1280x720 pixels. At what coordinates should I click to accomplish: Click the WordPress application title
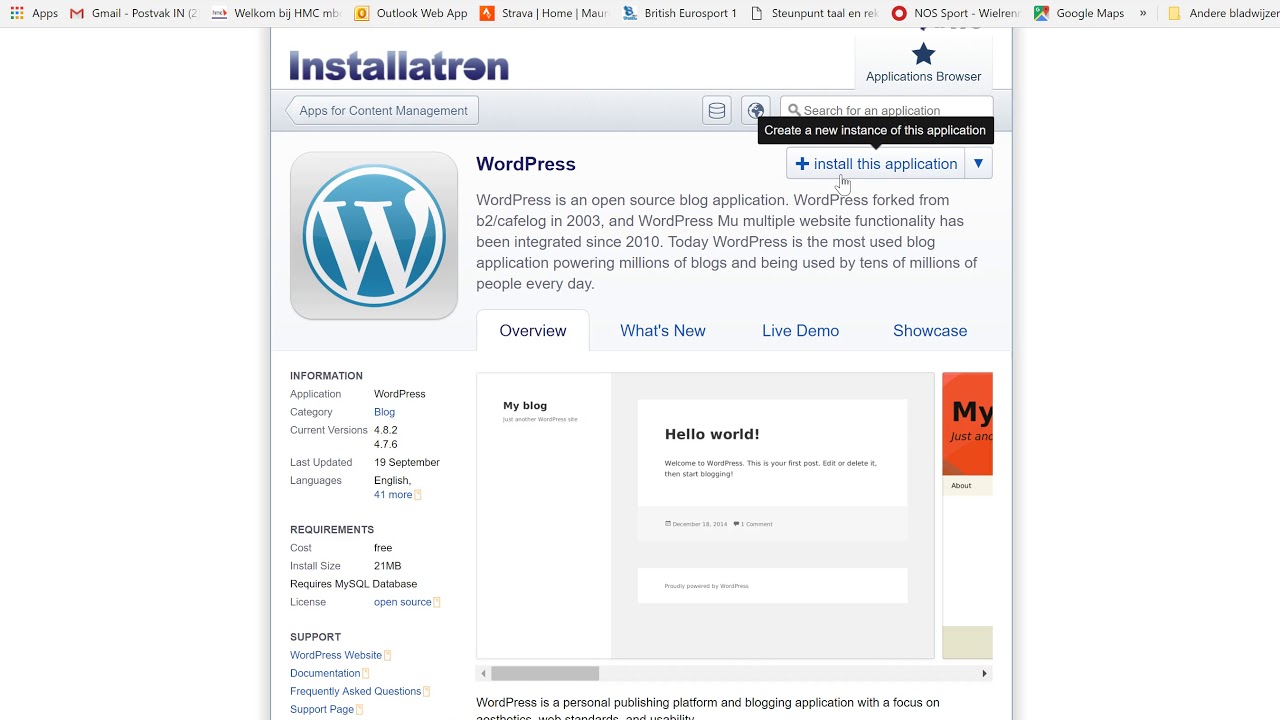(x=526, y=164)
